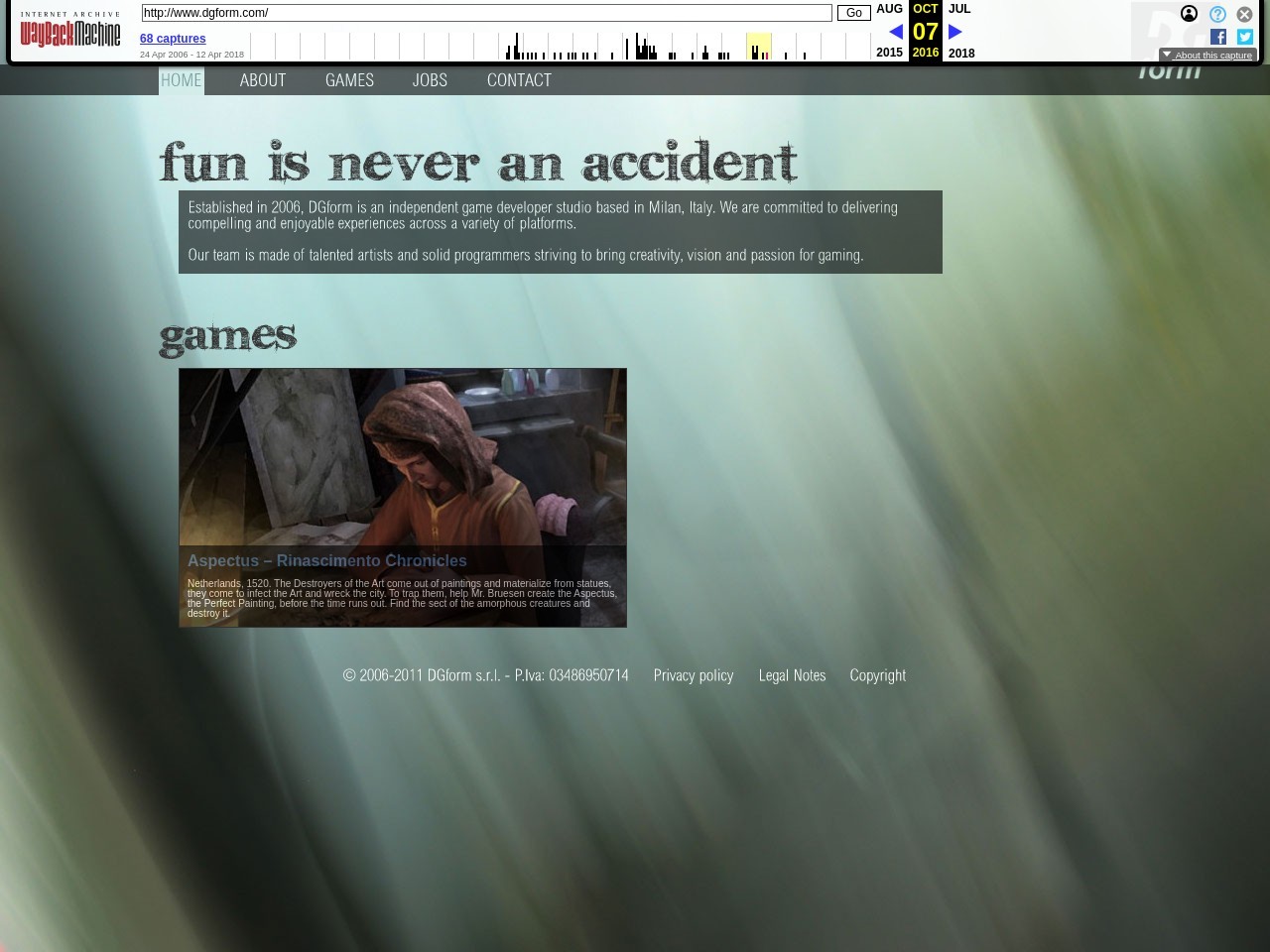1270x952 pixels.
Task: Open the JOBS page
Action: pos(430,80)
